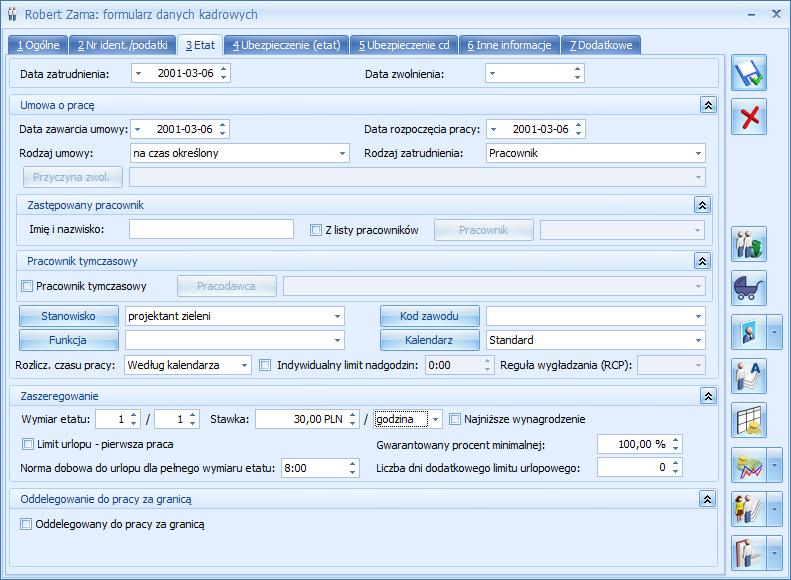The width and height of the screenshot is (791, 580).
Task: Collapse the Umowa o pracę section
Action: [707, 105]
